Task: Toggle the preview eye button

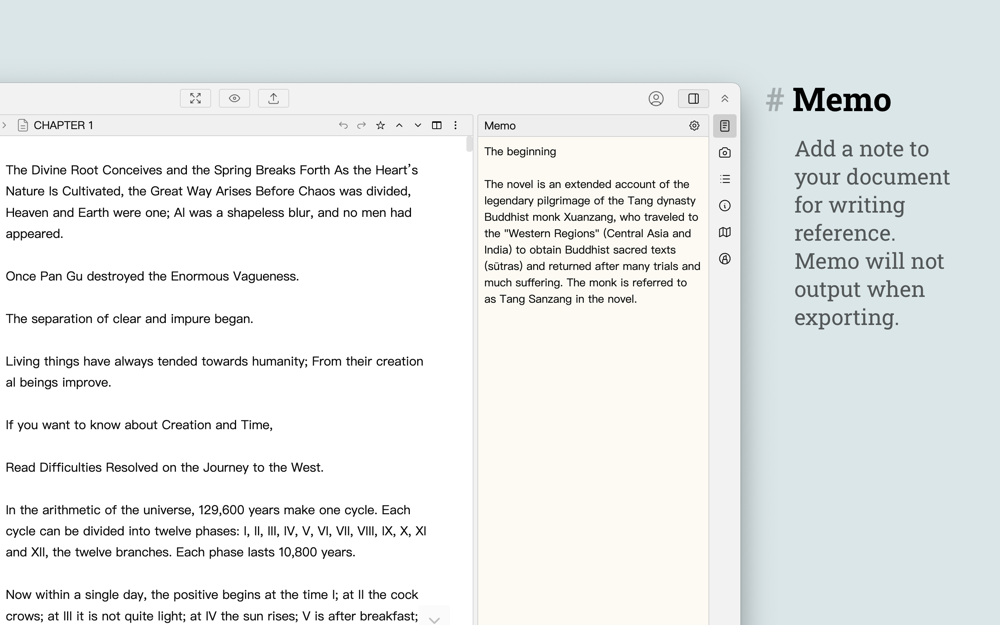Action: click(x=234, y=98)
